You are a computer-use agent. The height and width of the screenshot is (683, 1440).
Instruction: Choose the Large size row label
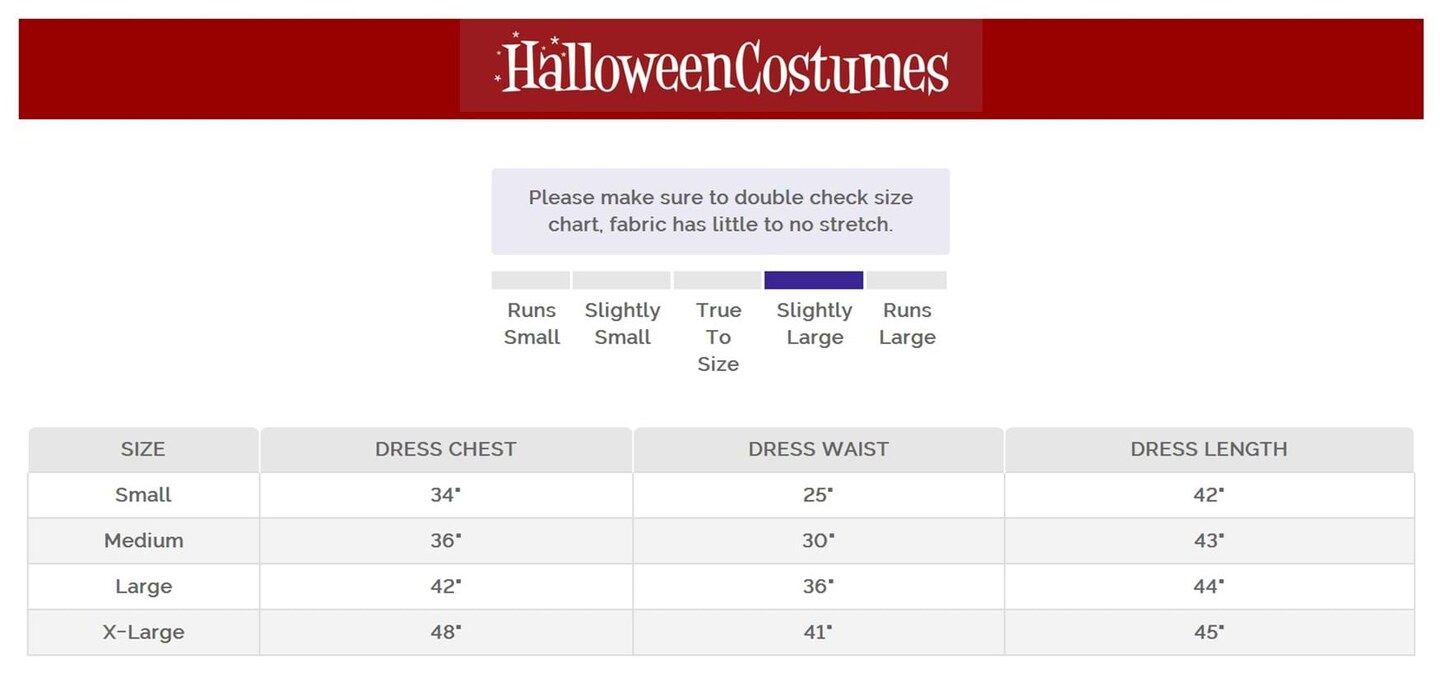[143, 587]
